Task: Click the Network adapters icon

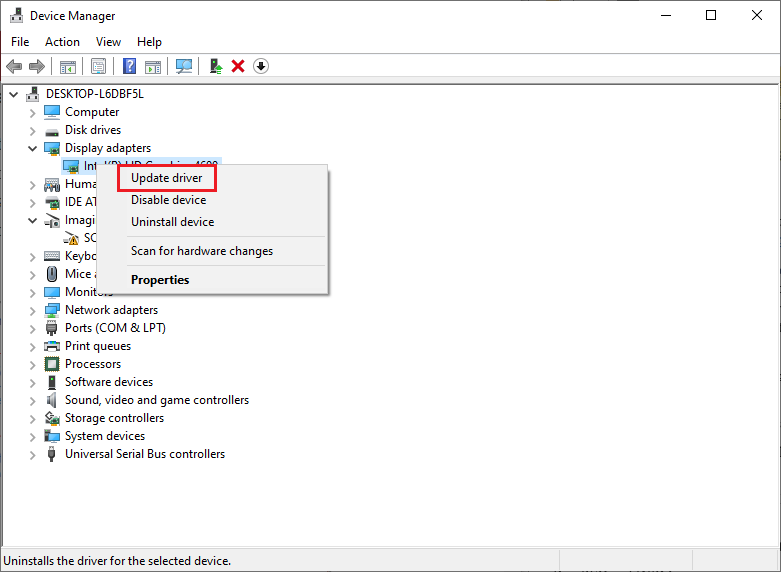Action: [52, 310]
